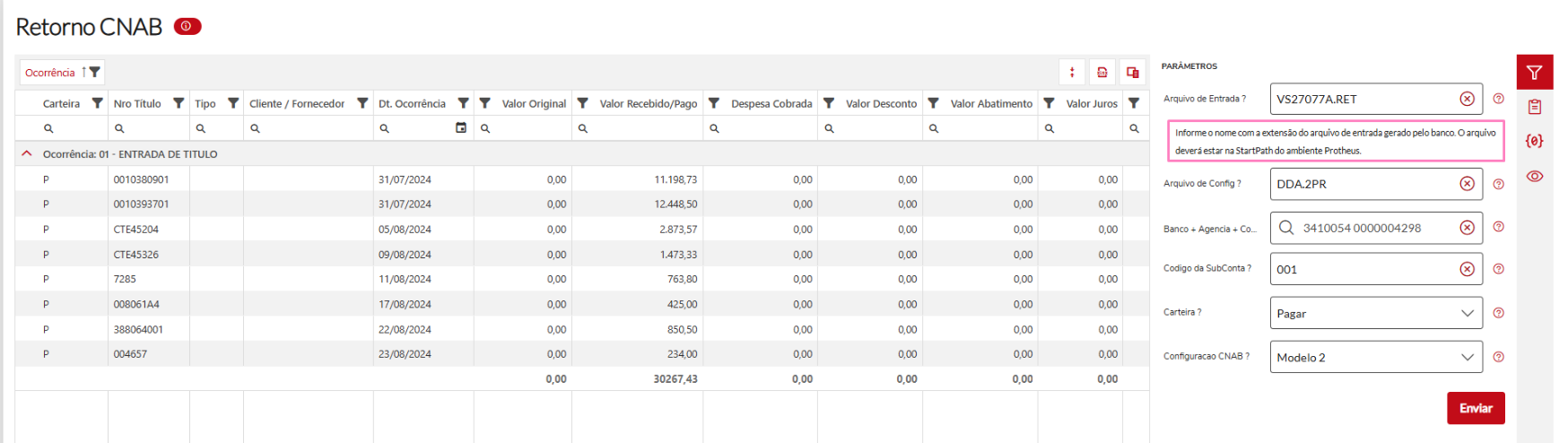Sort by the Nro Titulo column header
The width and height of the screenshot is (1568, 443).
tap(137, 104)
